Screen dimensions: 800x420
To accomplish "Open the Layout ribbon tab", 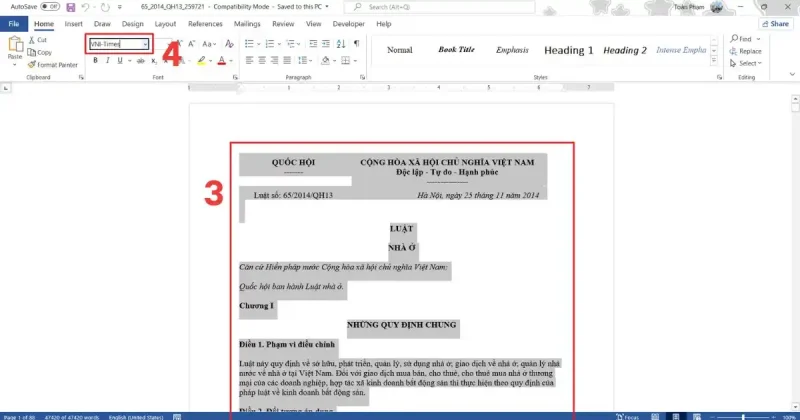I will (x=165, y=24).
